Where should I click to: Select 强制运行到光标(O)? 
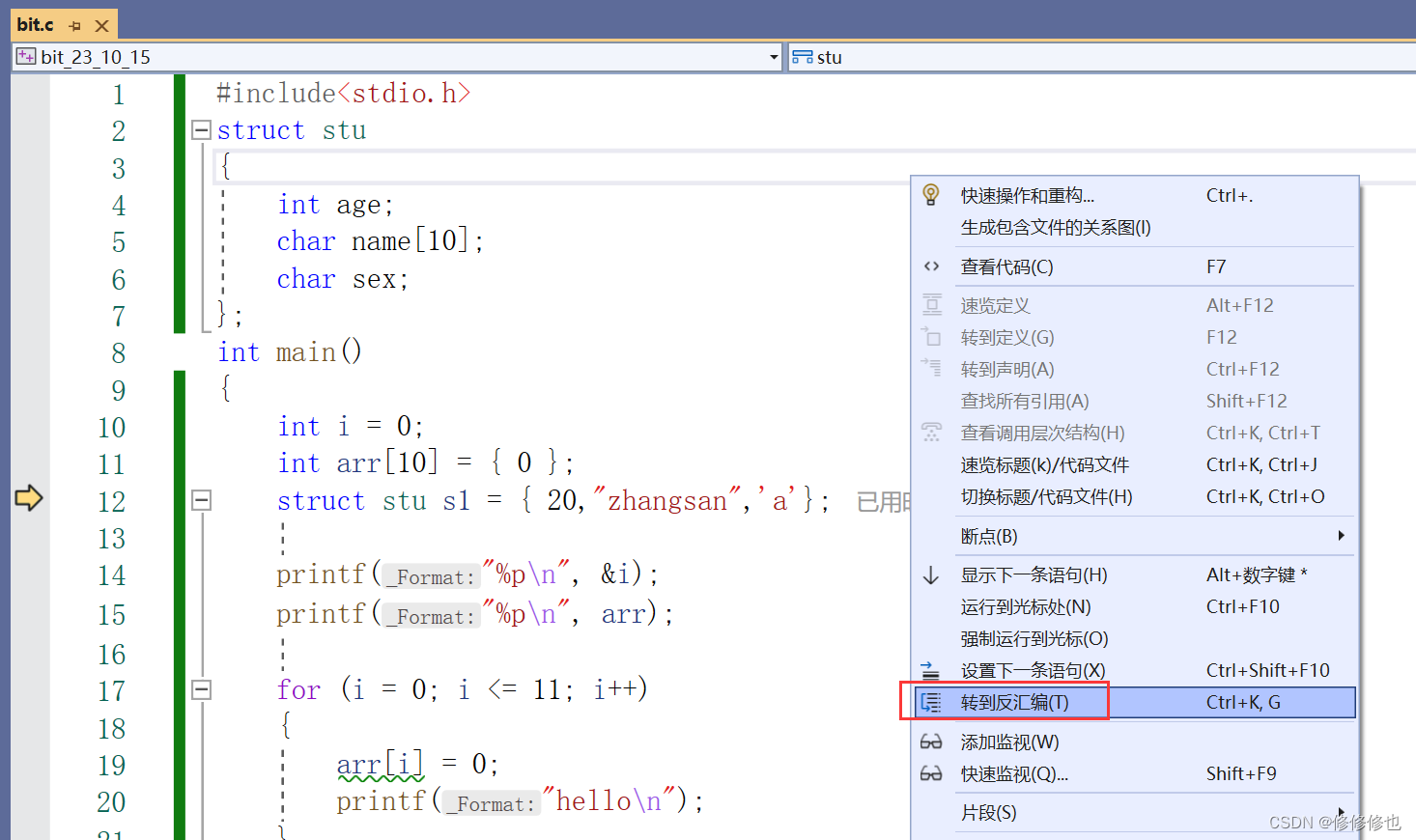(x=1135, y=638)
